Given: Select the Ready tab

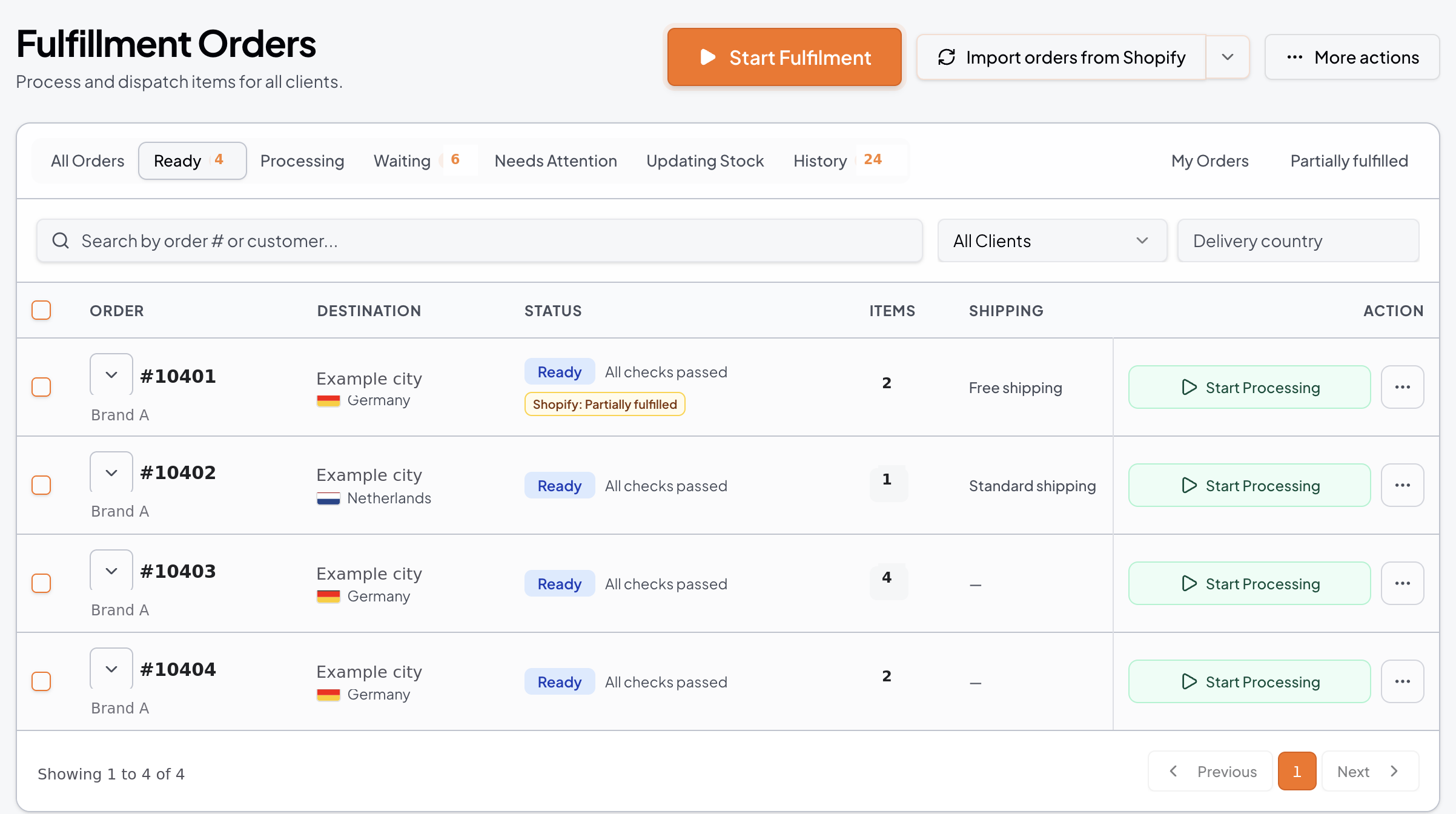Looking at the screenshot, I should click(x=192, y=160).
